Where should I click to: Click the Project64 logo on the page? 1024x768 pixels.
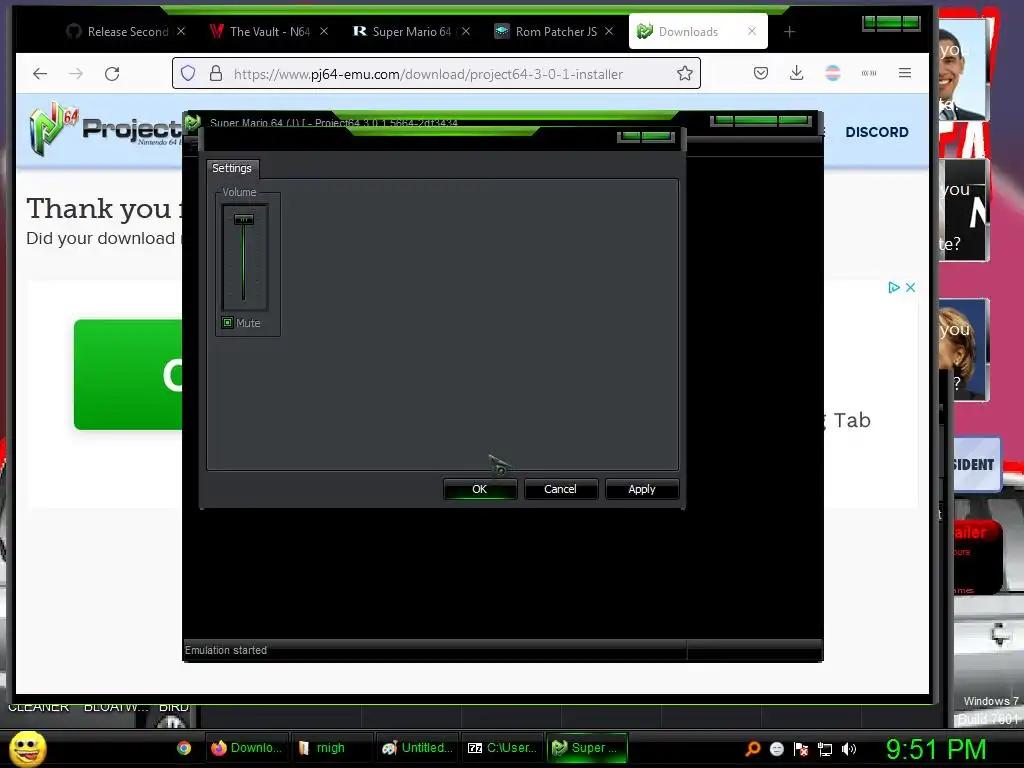point(105,129)
